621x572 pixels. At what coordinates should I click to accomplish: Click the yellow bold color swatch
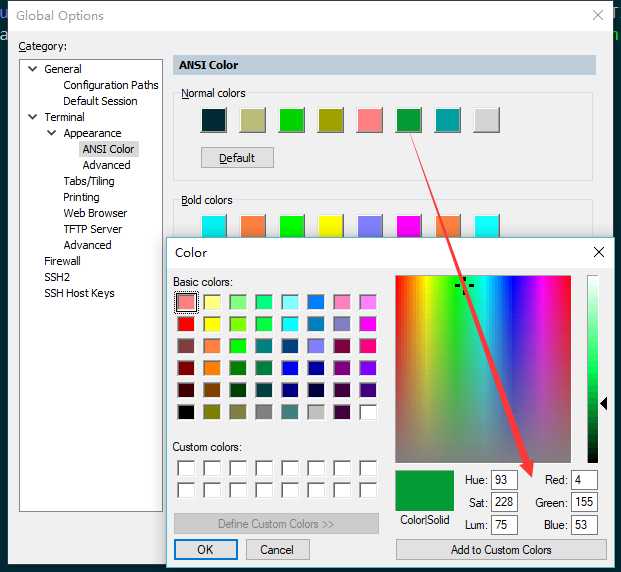tap(331, 226)
